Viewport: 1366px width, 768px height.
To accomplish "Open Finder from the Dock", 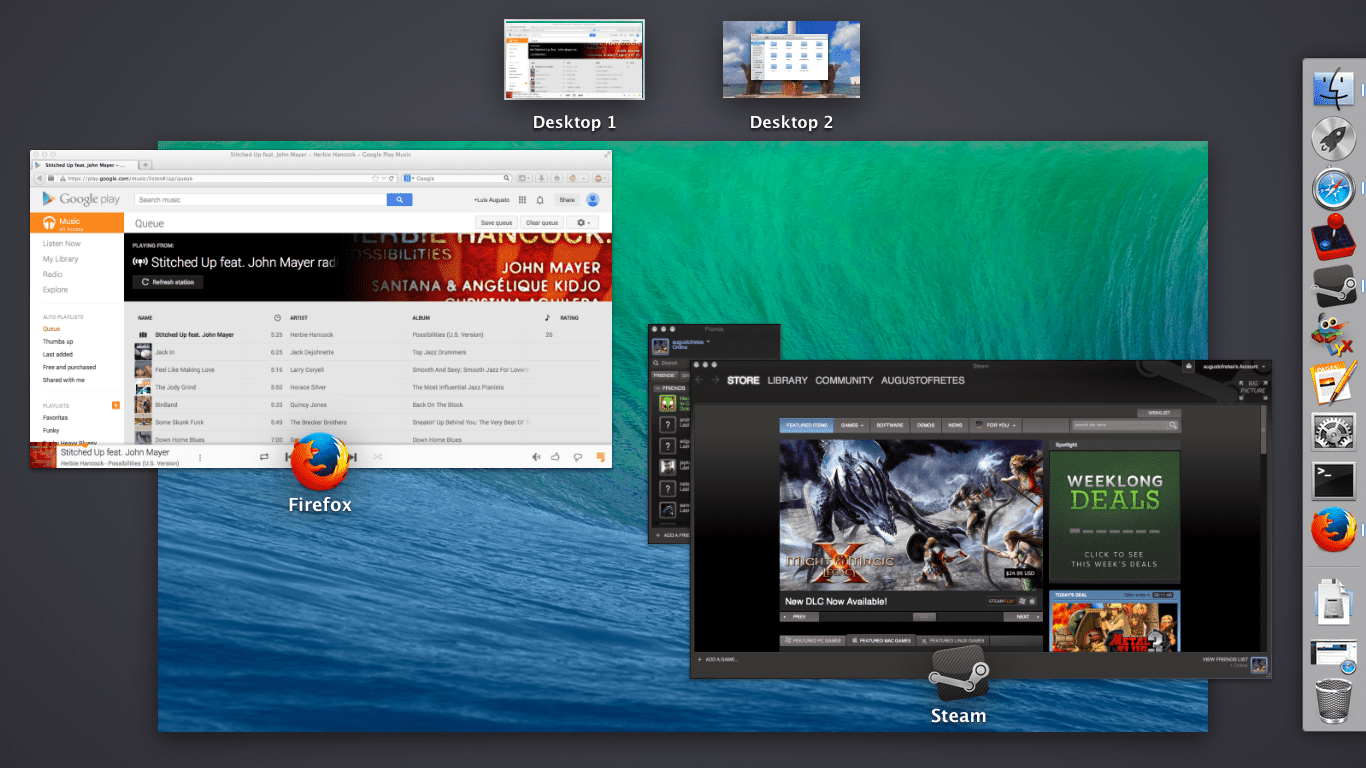I will pos(1332,88).
